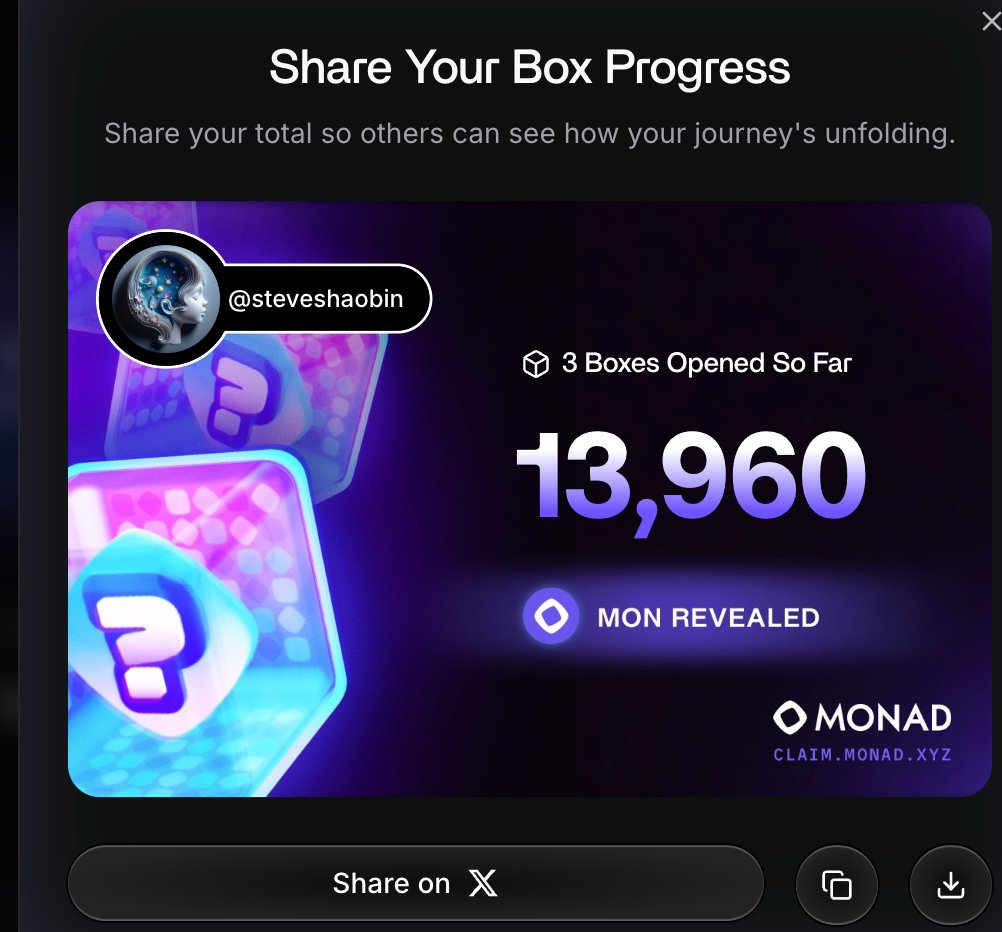Click the cube icon beside Boxes Opened
1002x932 pixels.
pyautogui.click(x=536, y=365)
